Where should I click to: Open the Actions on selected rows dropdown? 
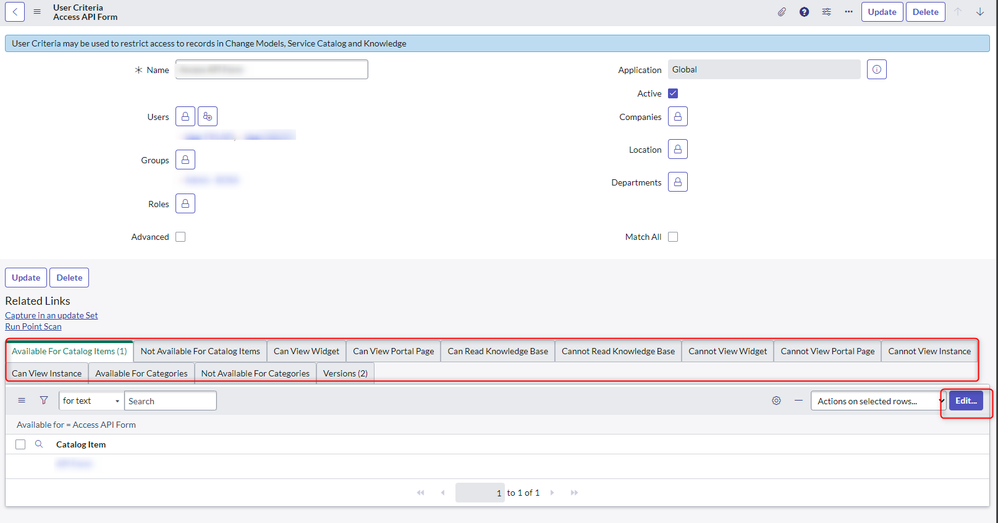coord(878,401)
